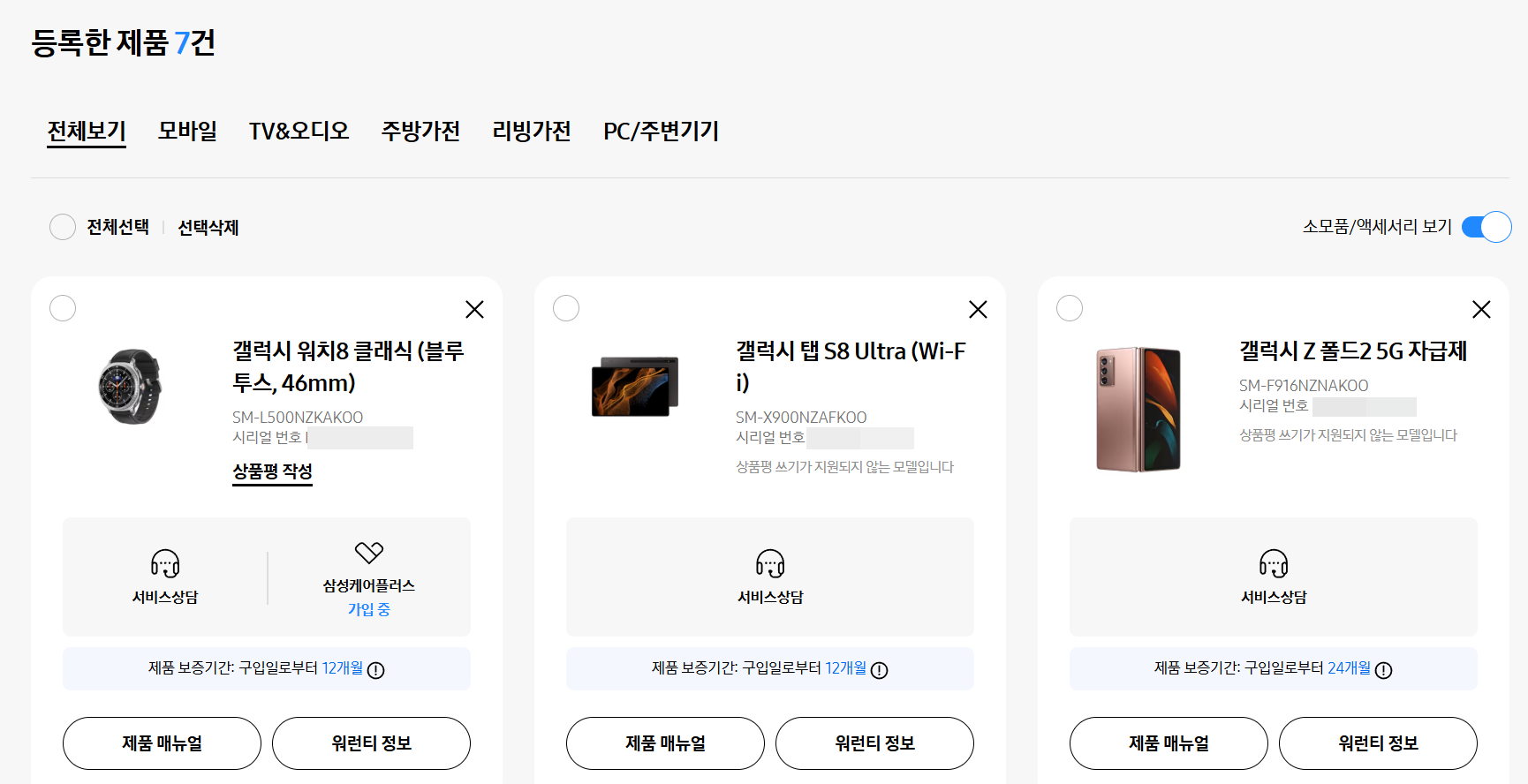Click the 갤럭시 Z 폴드2 5G 자급제 title
The image size is (1528, 784).
point(1353,351)
